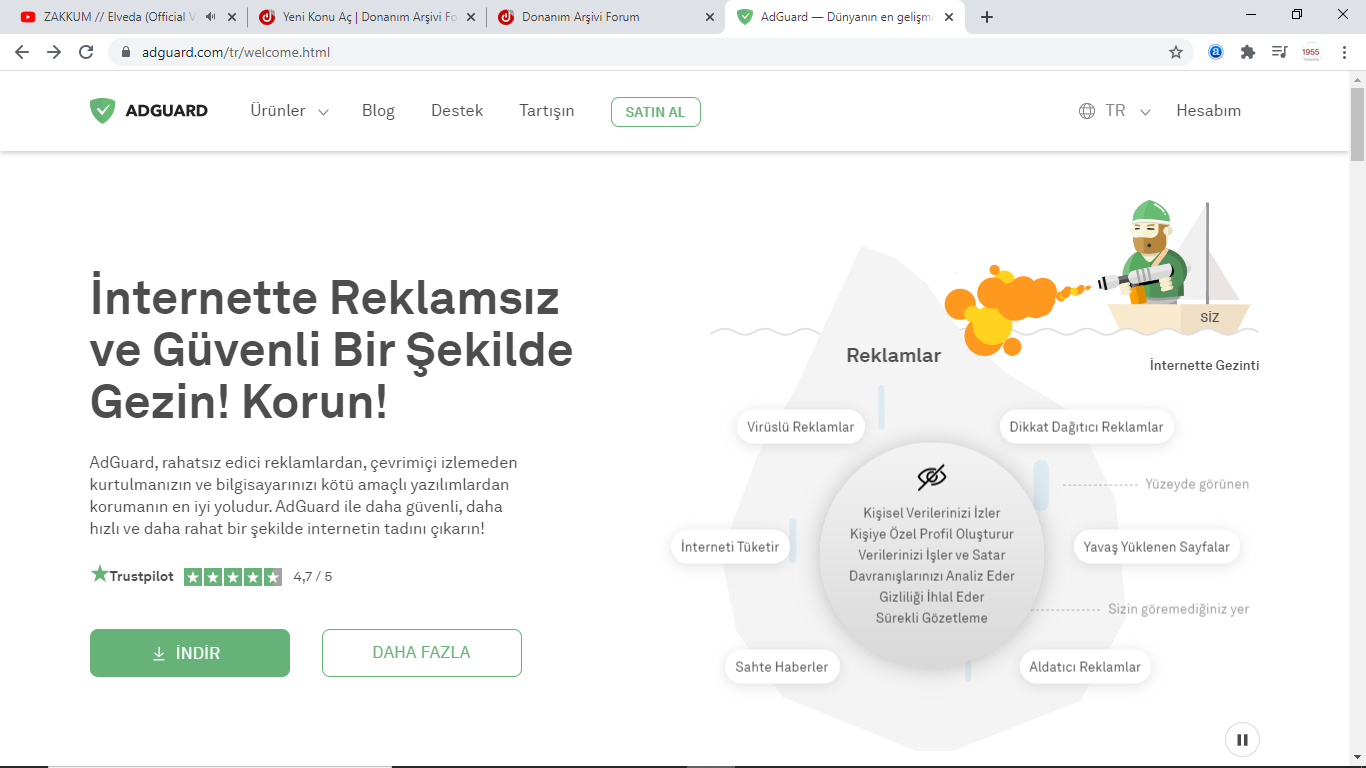Image resolution: width=1366 pixels, height=768 pixels.
Task: Click the Gizliliği İhlal Eder text
Action: pyautogui.click(x=932, y=597)
